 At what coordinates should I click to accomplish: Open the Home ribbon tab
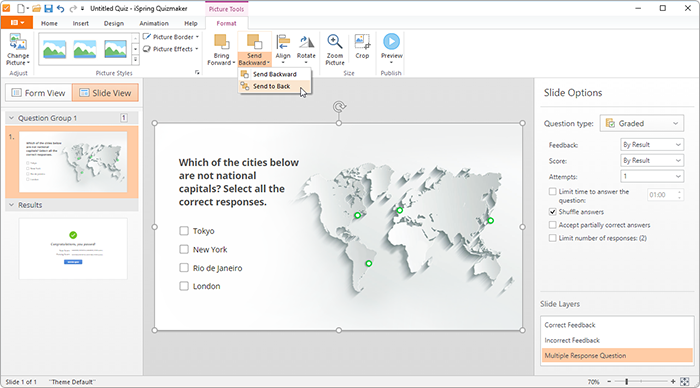(49, 23)
